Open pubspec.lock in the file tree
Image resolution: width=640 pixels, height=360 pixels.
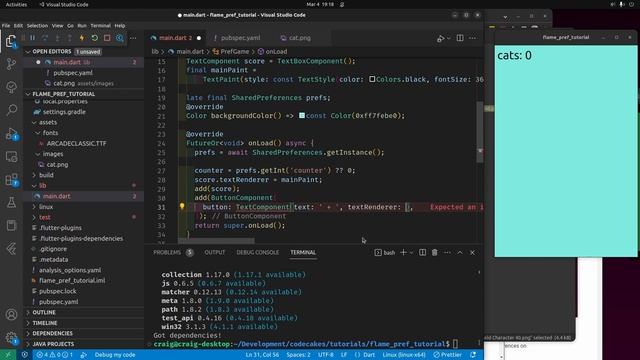tap(58, 291)
